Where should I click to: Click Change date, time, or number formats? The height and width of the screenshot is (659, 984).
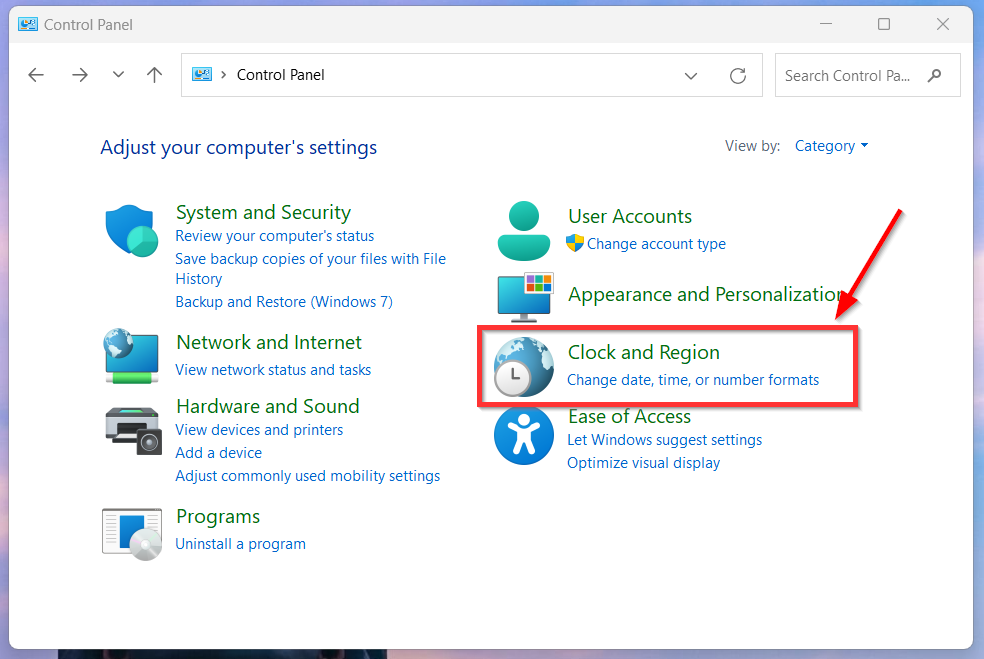[693, 380]
